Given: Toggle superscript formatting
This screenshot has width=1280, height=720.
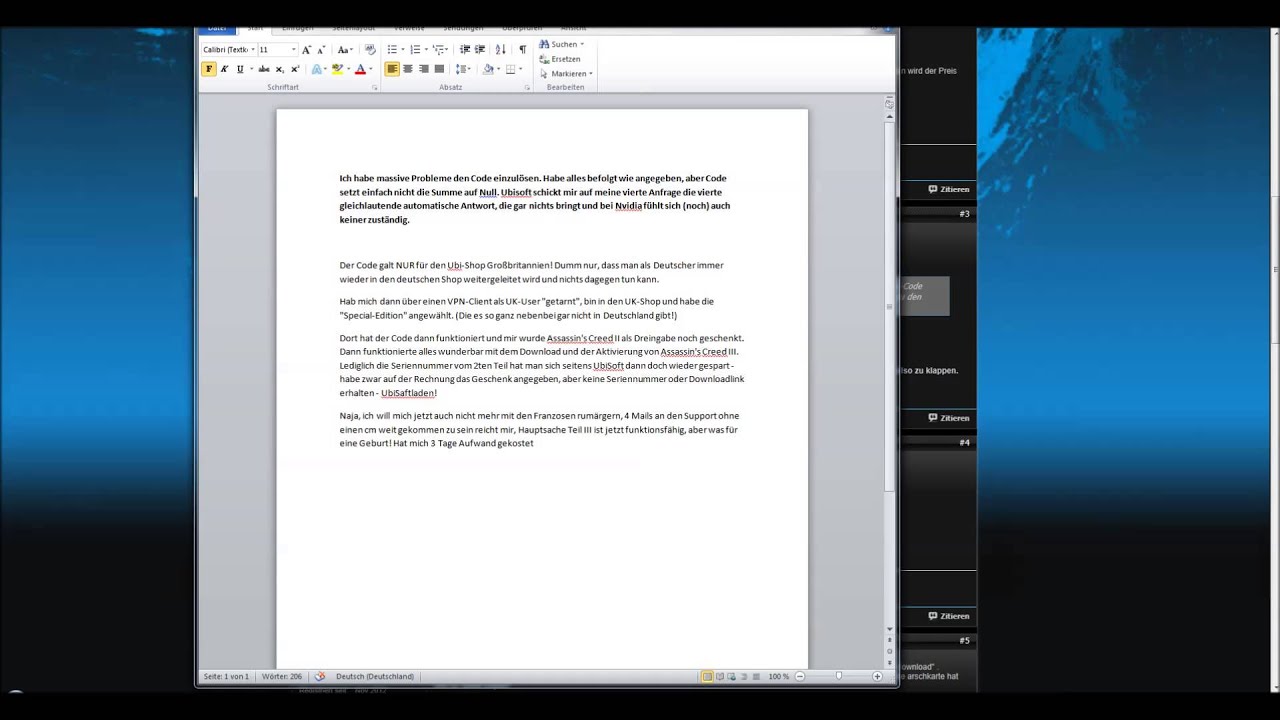Looking at the screenshot, I should (295, 69).
